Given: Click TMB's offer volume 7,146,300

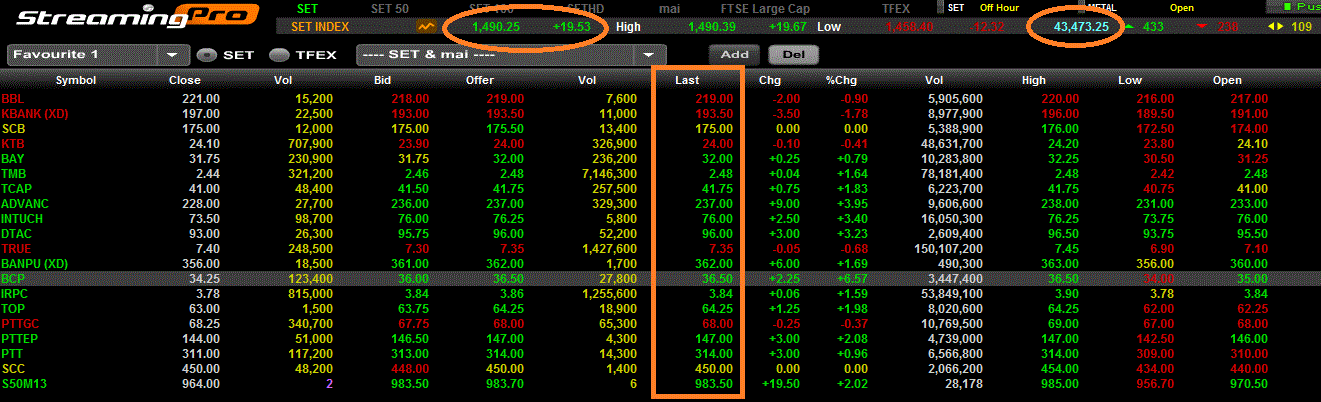Looking at the screenshot, I should [607, 173].
